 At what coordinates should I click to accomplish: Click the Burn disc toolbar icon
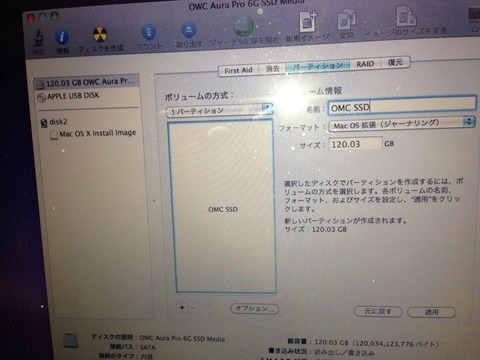100,34
